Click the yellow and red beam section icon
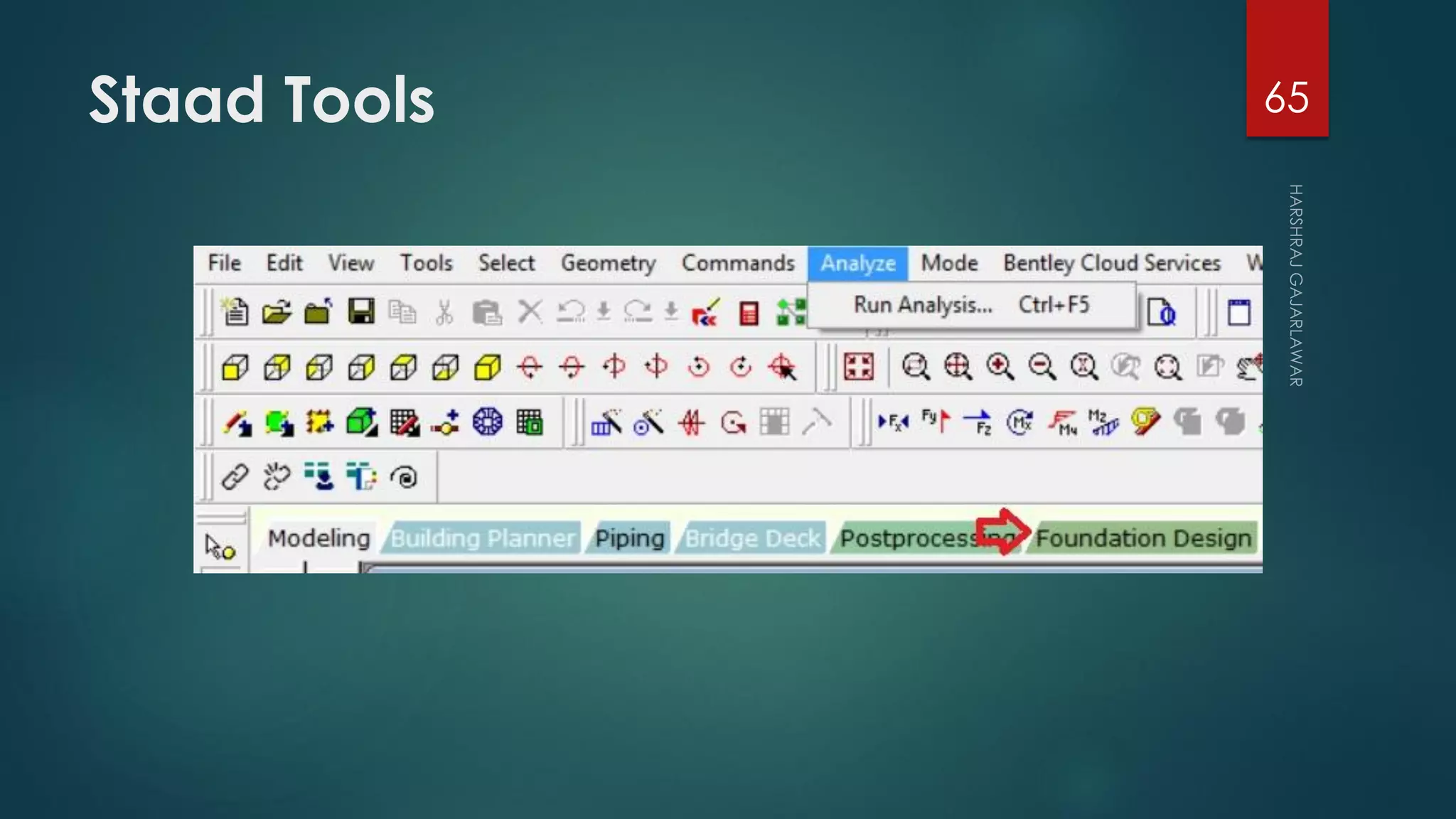This screenshot has width=1456, height=819. coord(1145,422)
